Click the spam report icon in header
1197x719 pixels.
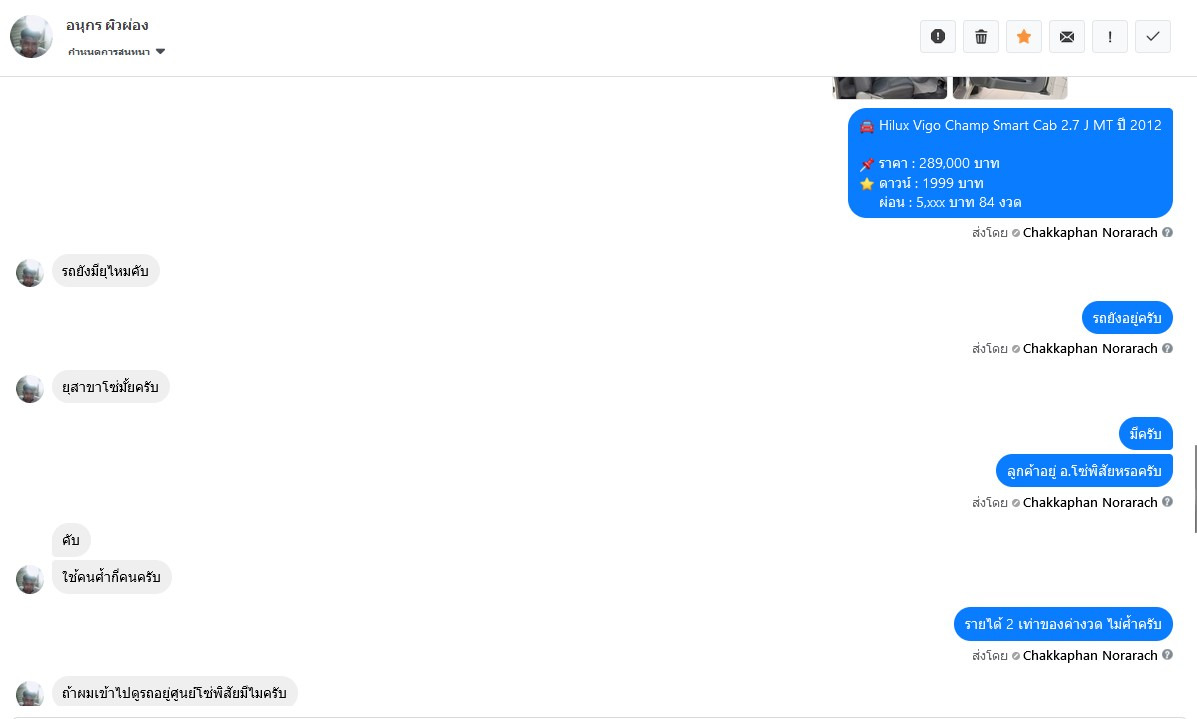click(x=937, y=37)
